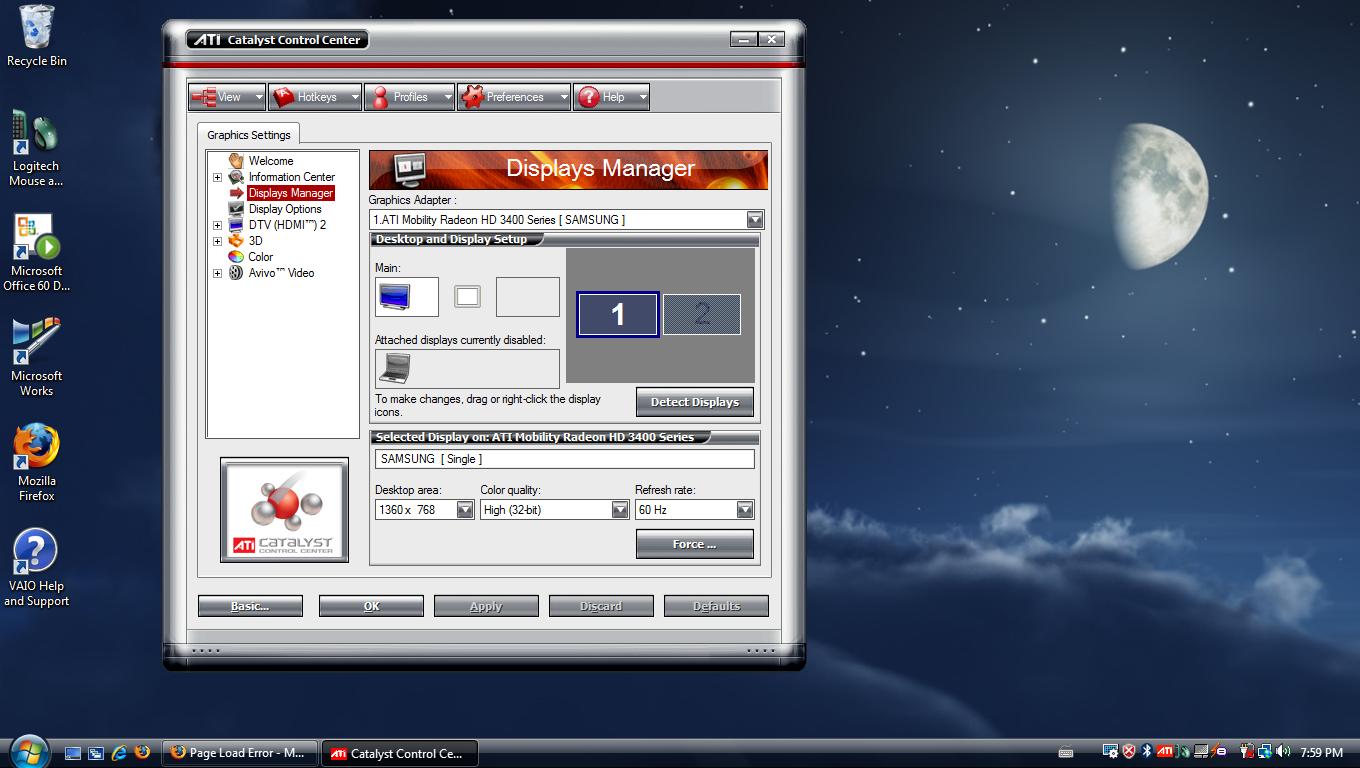Click the Defaults button
The width and height of the screenshot is (1360, 768).
(x=716, y=606)
